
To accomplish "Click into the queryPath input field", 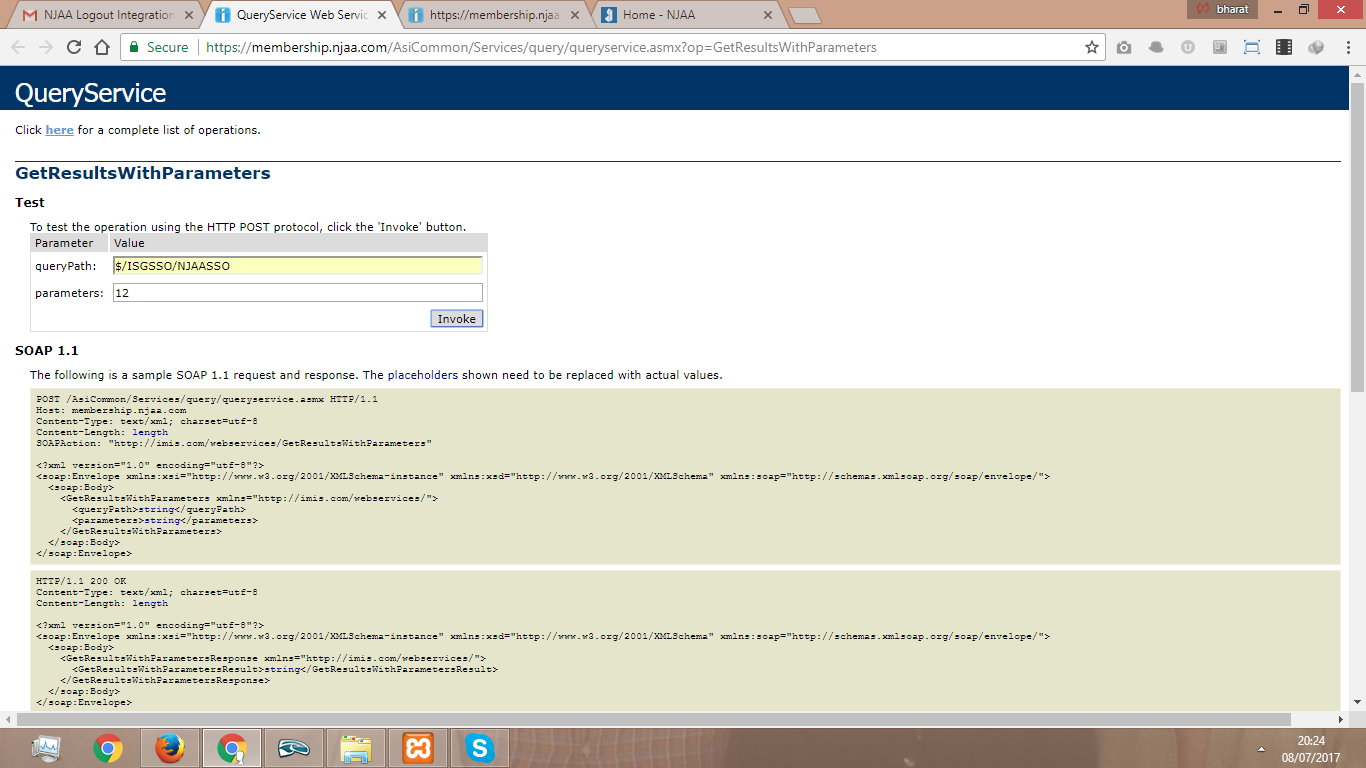I will [297, 266].
